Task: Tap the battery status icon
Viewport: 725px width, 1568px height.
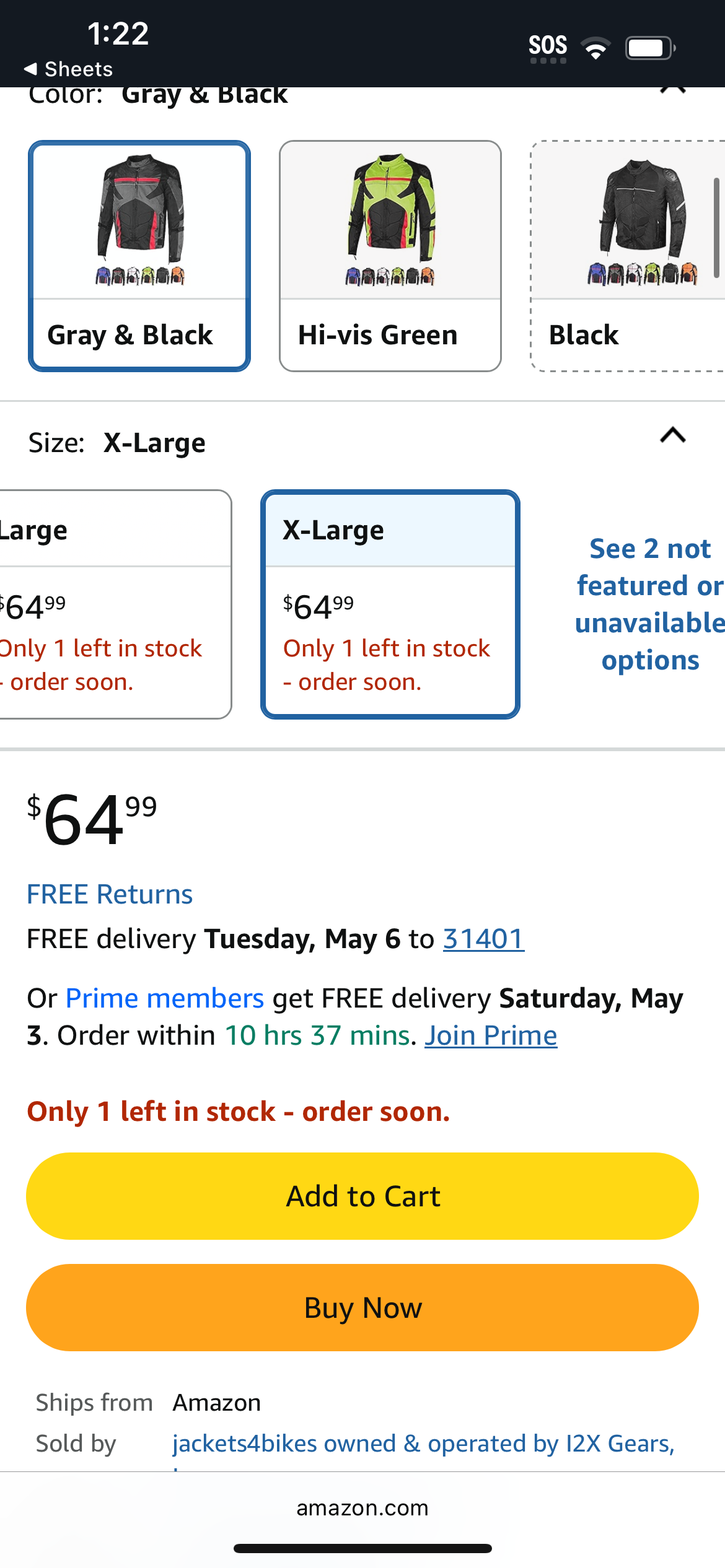Action: (650, 48)
